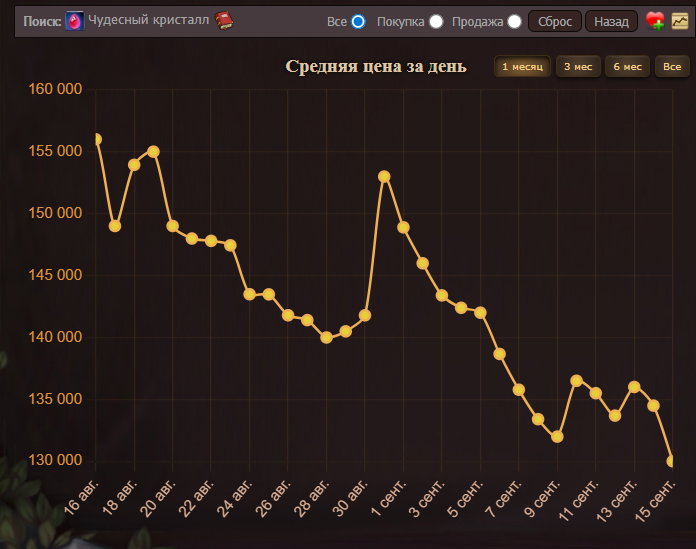
Task: Click the Чудесный кристалл item icon
Action: 75,21
